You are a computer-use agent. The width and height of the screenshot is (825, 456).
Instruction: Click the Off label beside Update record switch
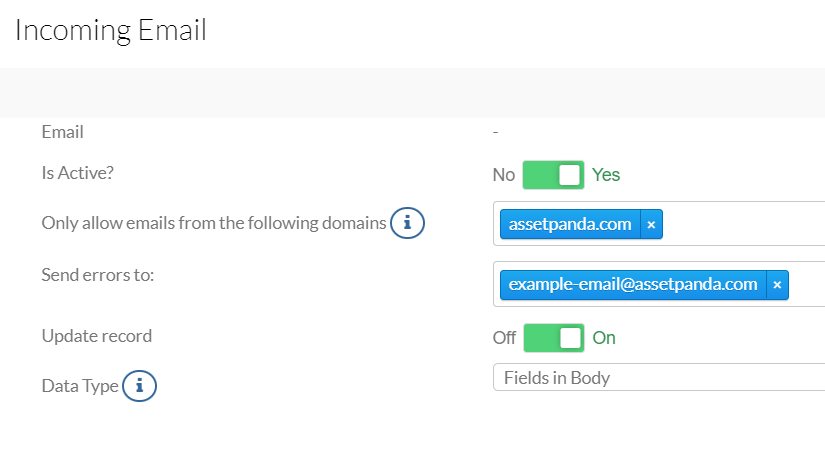[504, 338]
